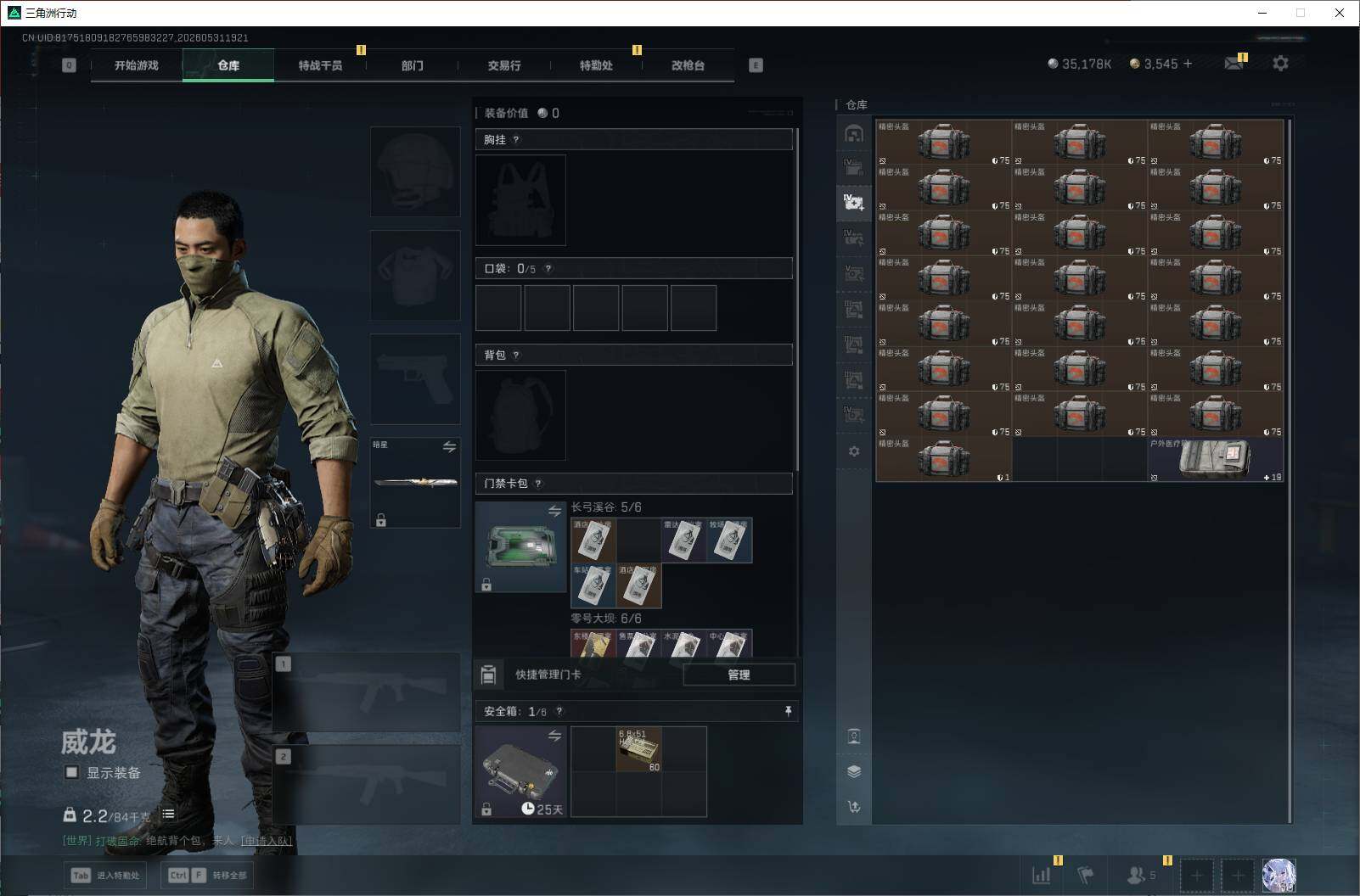Click the weight details list icon
The image size is (1360, 896).
[x=168, y=815]
